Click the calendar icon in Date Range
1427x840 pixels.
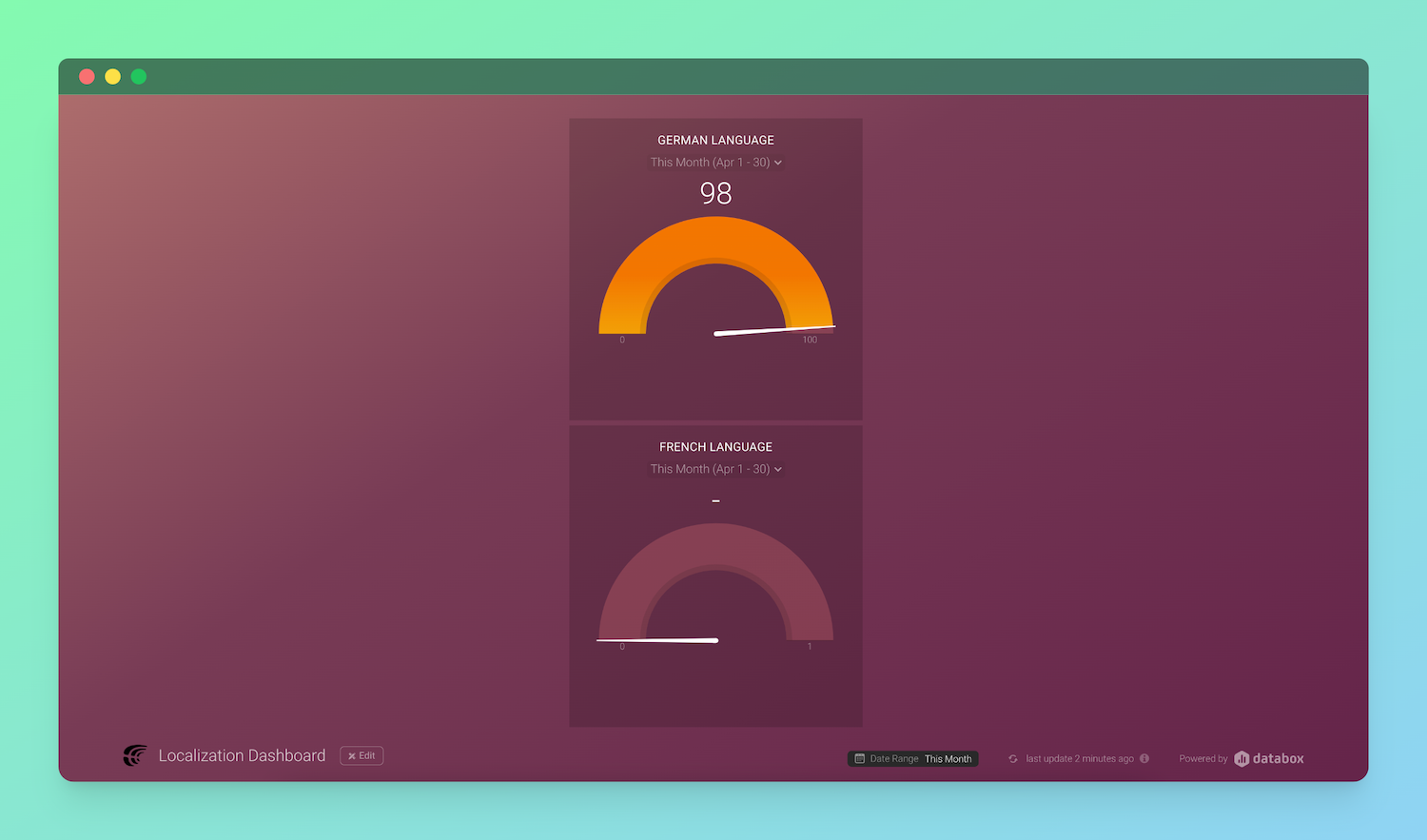coord(860,758)
